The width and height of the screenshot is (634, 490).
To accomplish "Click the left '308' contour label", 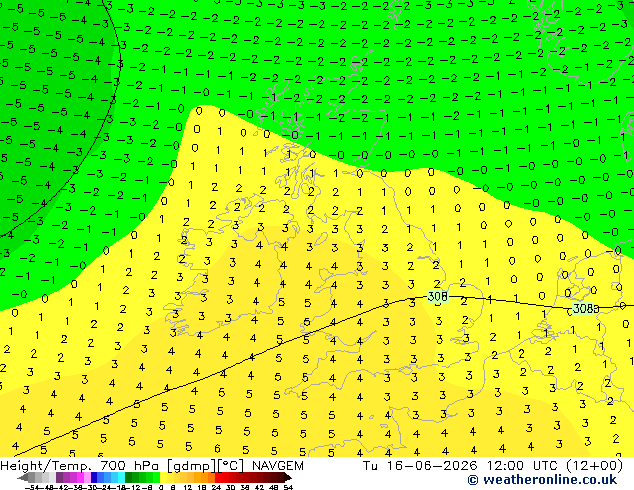I will (x=437, y=297).
